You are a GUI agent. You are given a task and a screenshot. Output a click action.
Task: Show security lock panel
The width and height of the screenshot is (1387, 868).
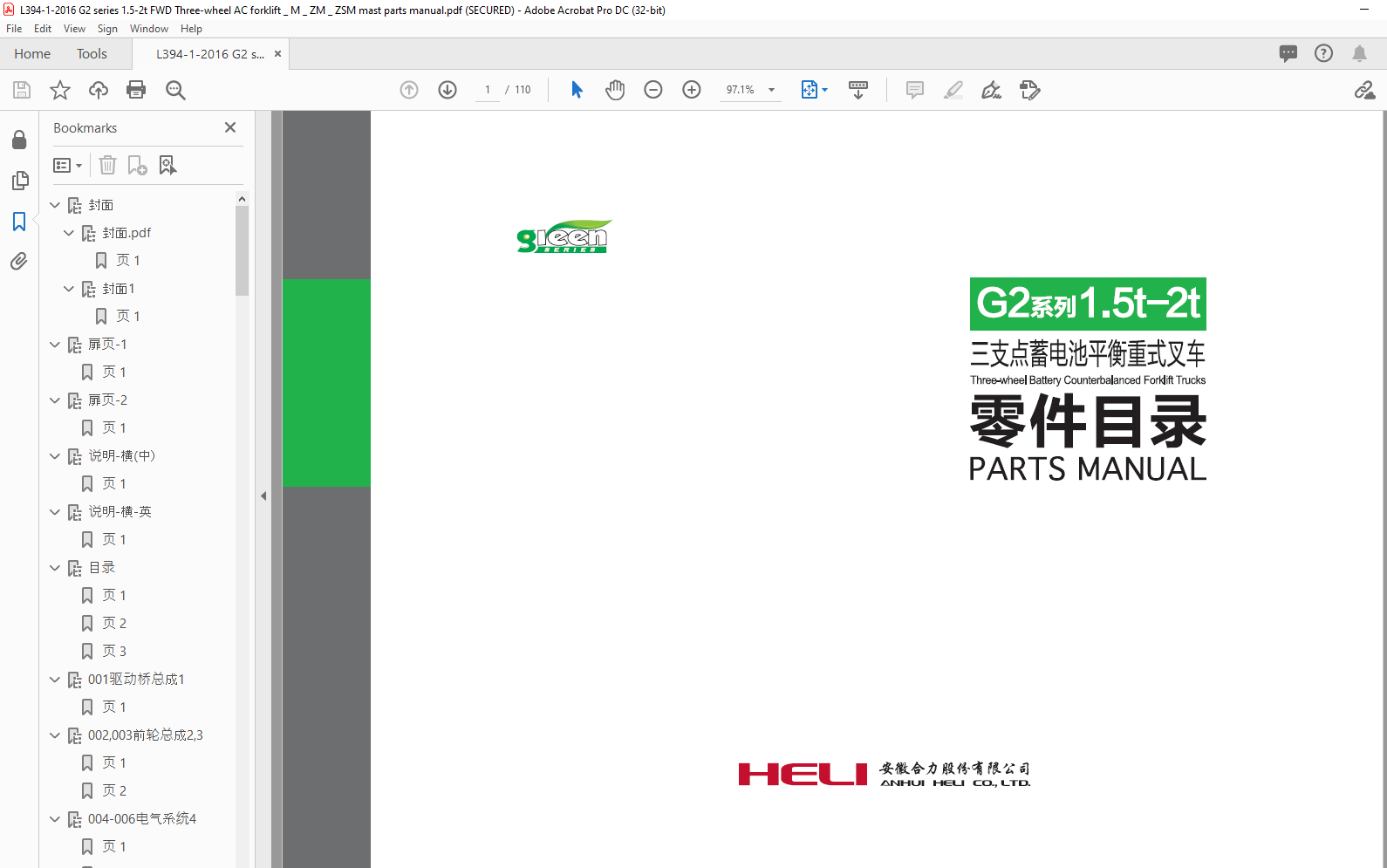click(x=19, y=140)
